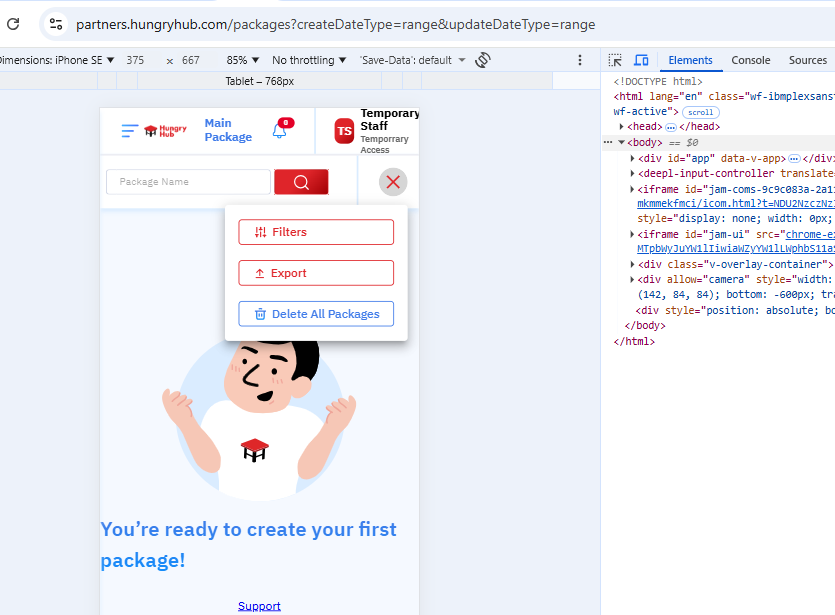
Task: Switch to the Sources tab
Action: [807, 60]
